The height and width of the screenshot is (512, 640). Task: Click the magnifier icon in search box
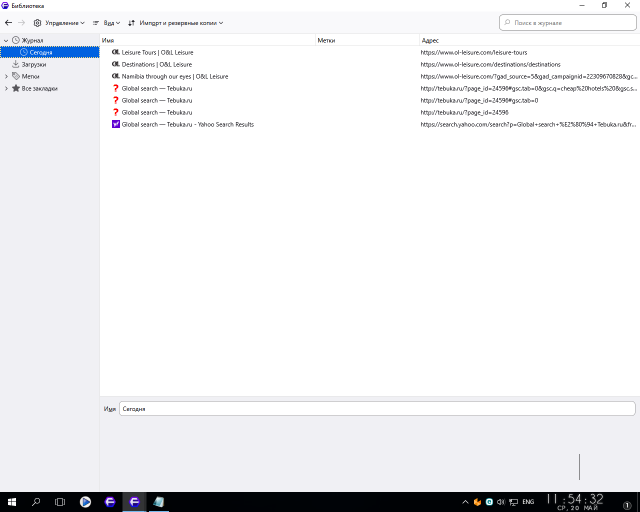[507, 22]
